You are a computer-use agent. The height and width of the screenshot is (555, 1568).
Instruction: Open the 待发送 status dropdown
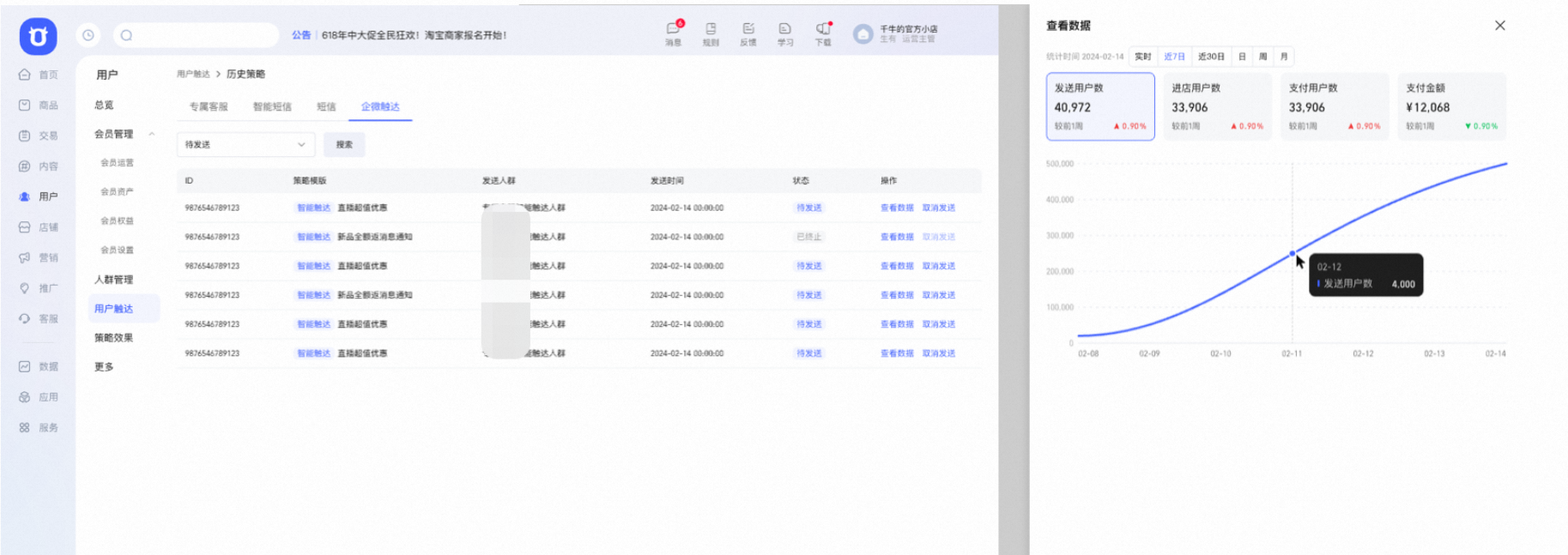click(245, 144)
